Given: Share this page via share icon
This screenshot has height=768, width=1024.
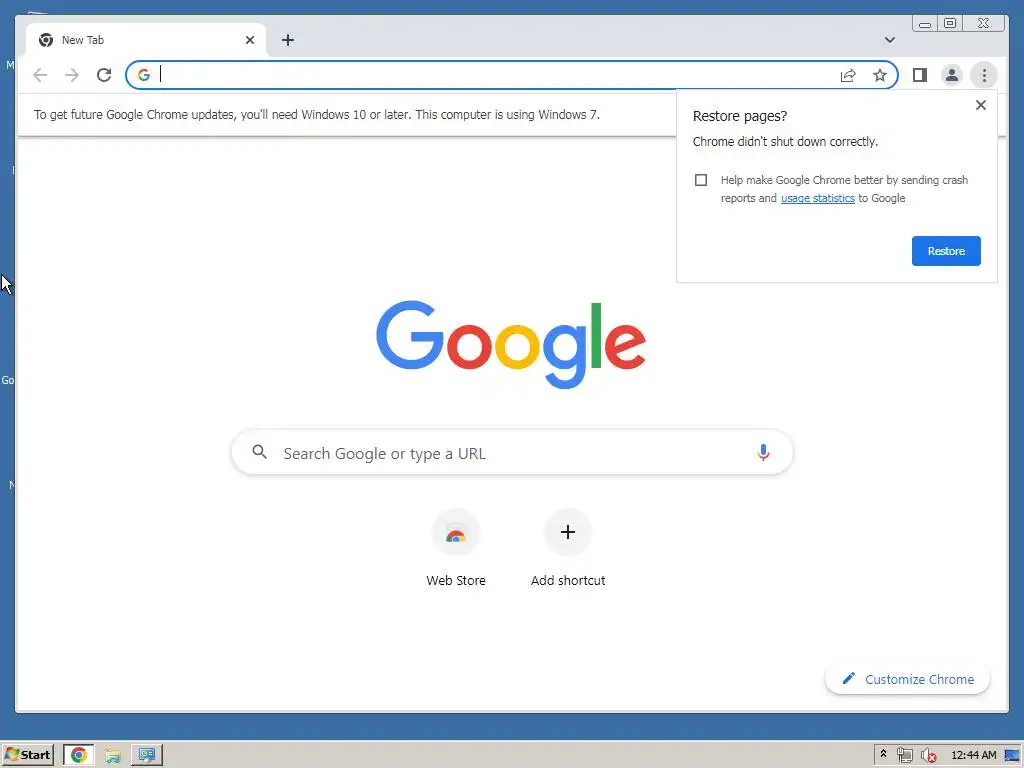Looking at the screenshot, I should coord(848,75).
